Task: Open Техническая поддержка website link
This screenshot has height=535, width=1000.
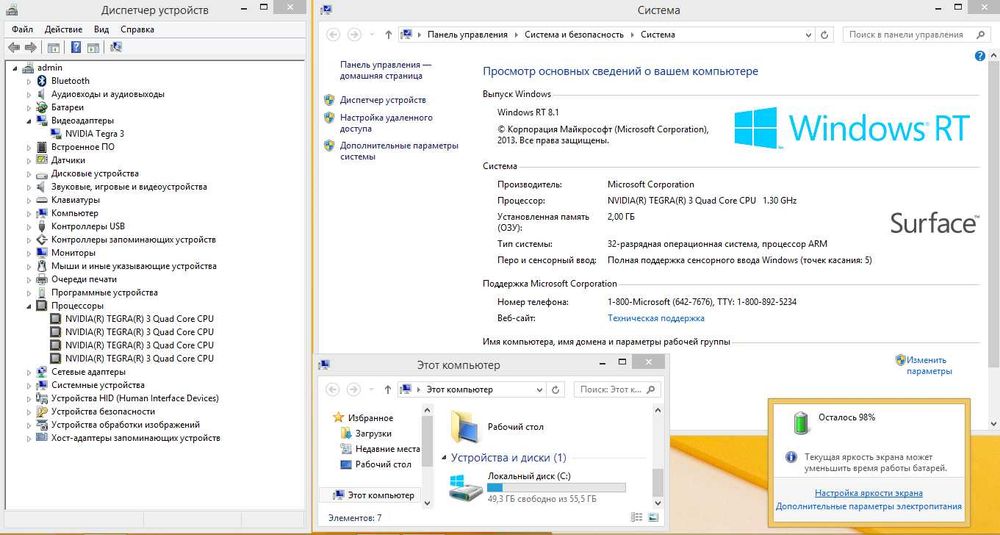Action: (656, 318)
